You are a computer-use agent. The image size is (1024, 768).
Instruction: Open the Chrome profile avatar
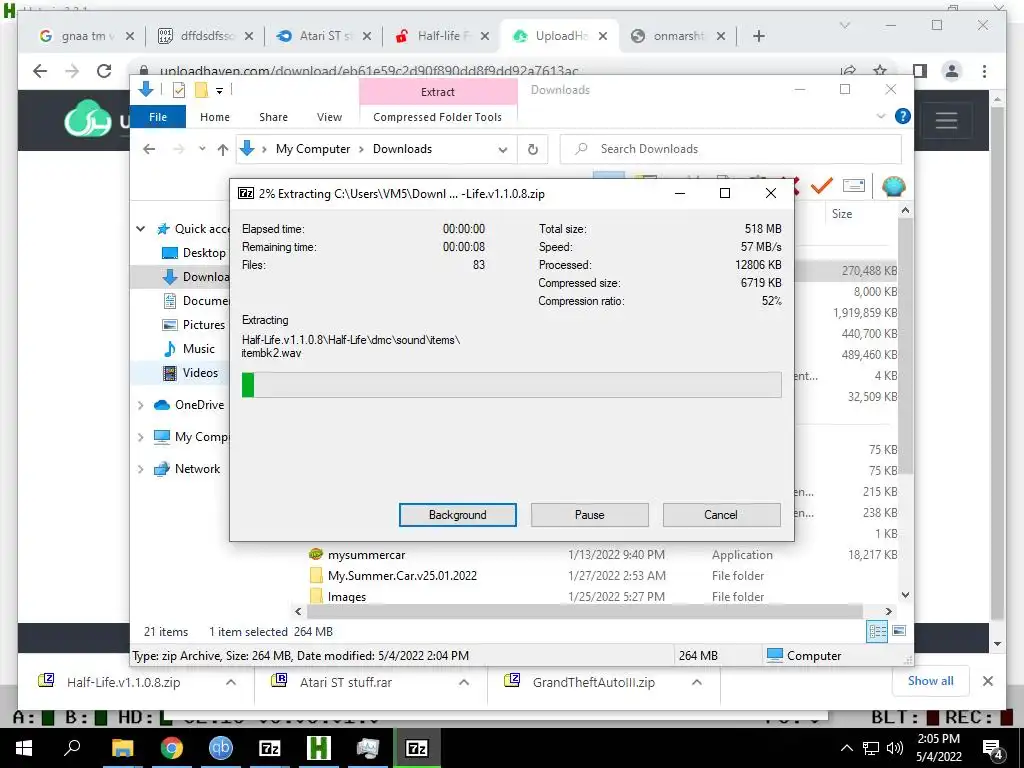pyautogui.click(x=952, y=71)
